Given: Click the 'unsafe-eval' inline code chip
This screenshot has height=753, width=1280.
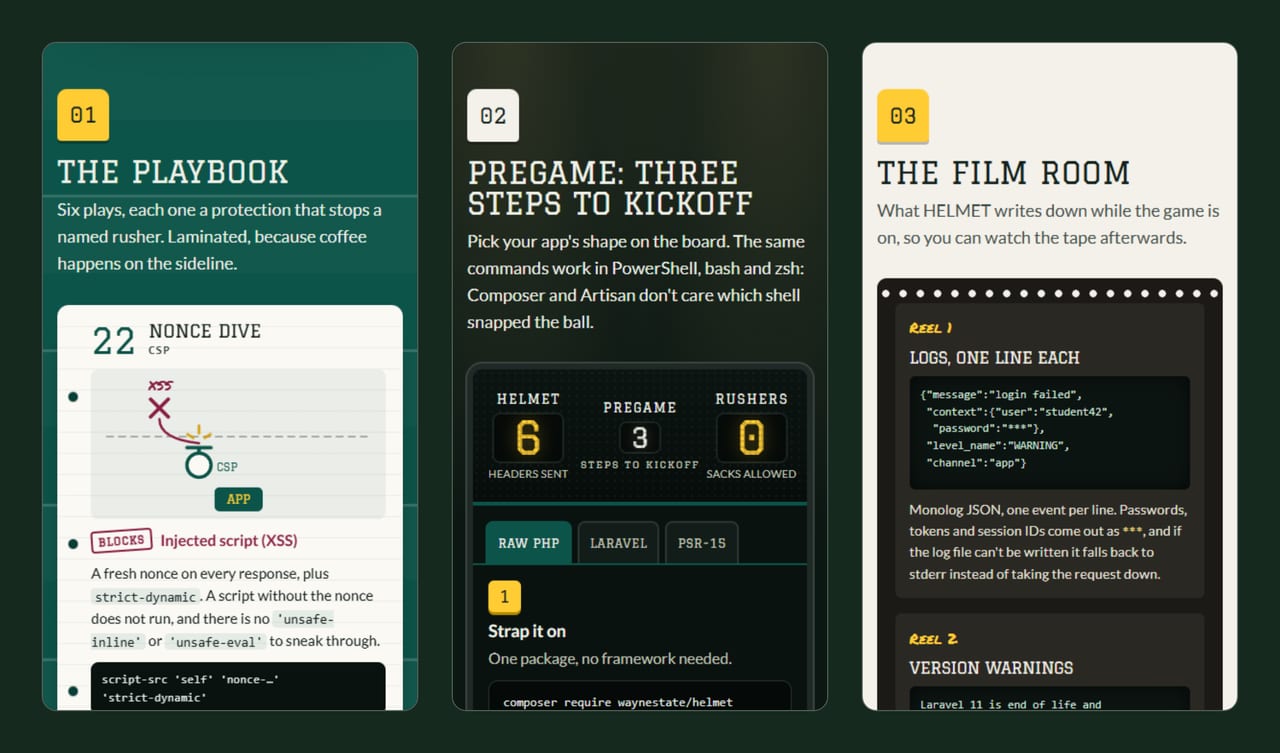Looking at the screenshot, I should click(x=216, y=641).
